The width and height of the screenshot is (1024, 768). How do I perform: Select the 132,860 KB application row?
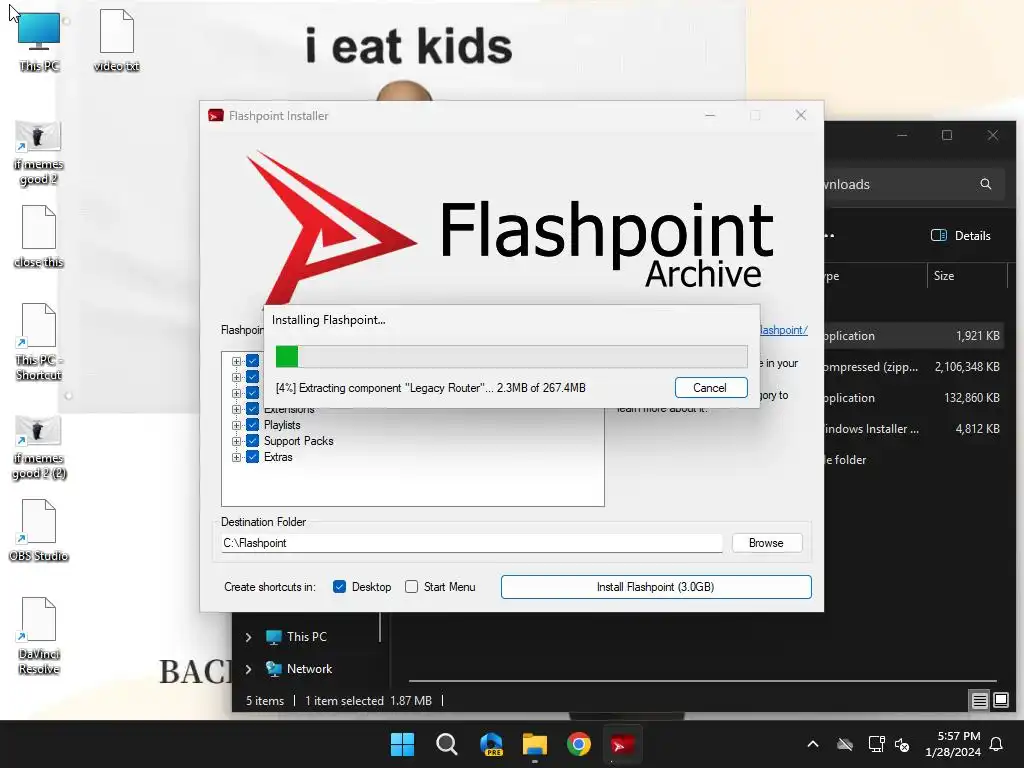(914, 398)
